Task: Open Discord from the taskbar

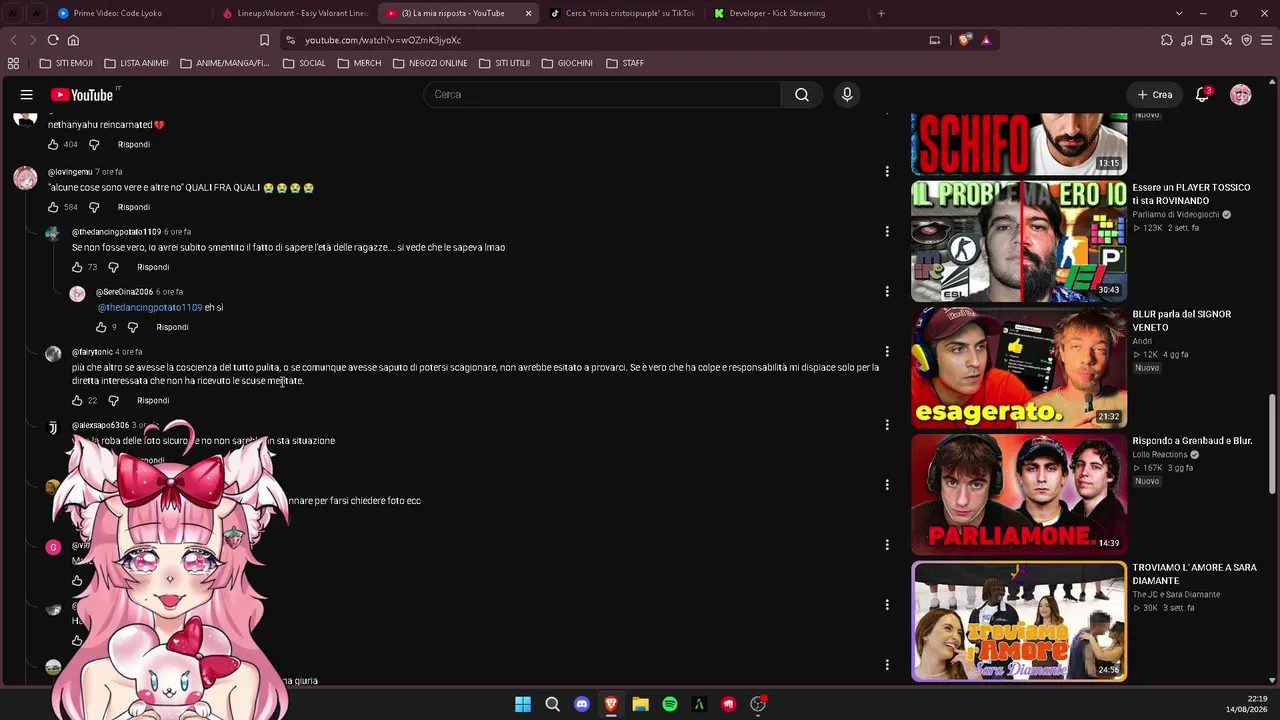Action: 582,704
